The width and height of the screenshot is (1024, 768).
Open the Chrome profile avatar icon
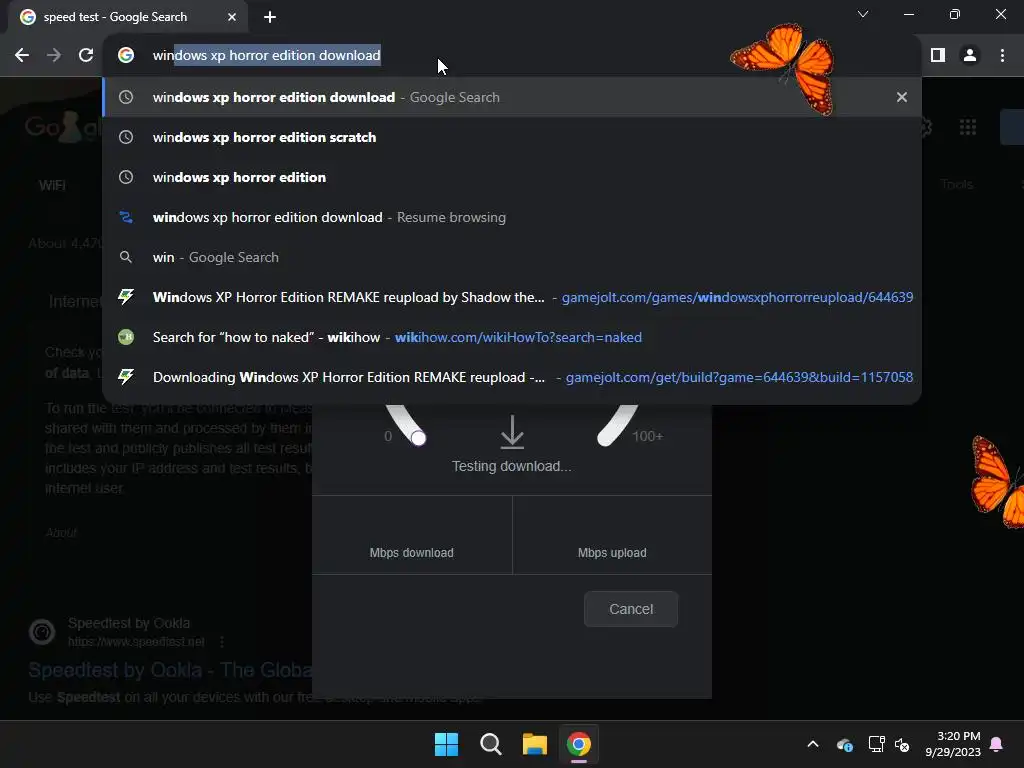[970, 56]
